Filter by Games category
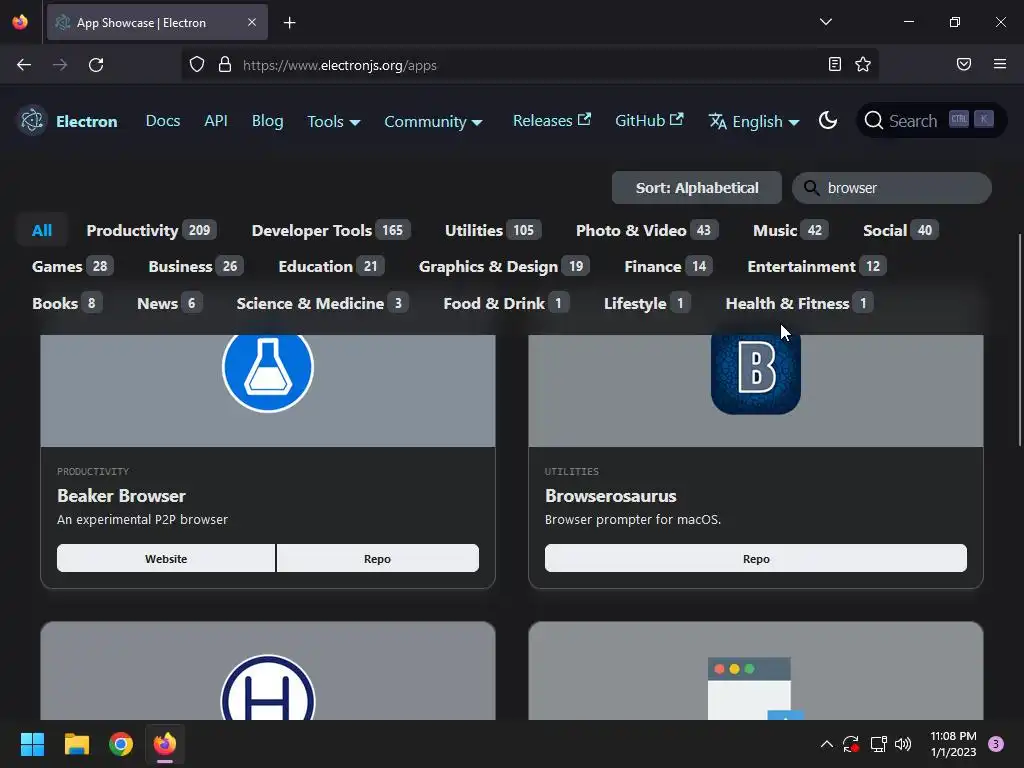This screenshot has width=1024, height=768. (x=72, y=266)
